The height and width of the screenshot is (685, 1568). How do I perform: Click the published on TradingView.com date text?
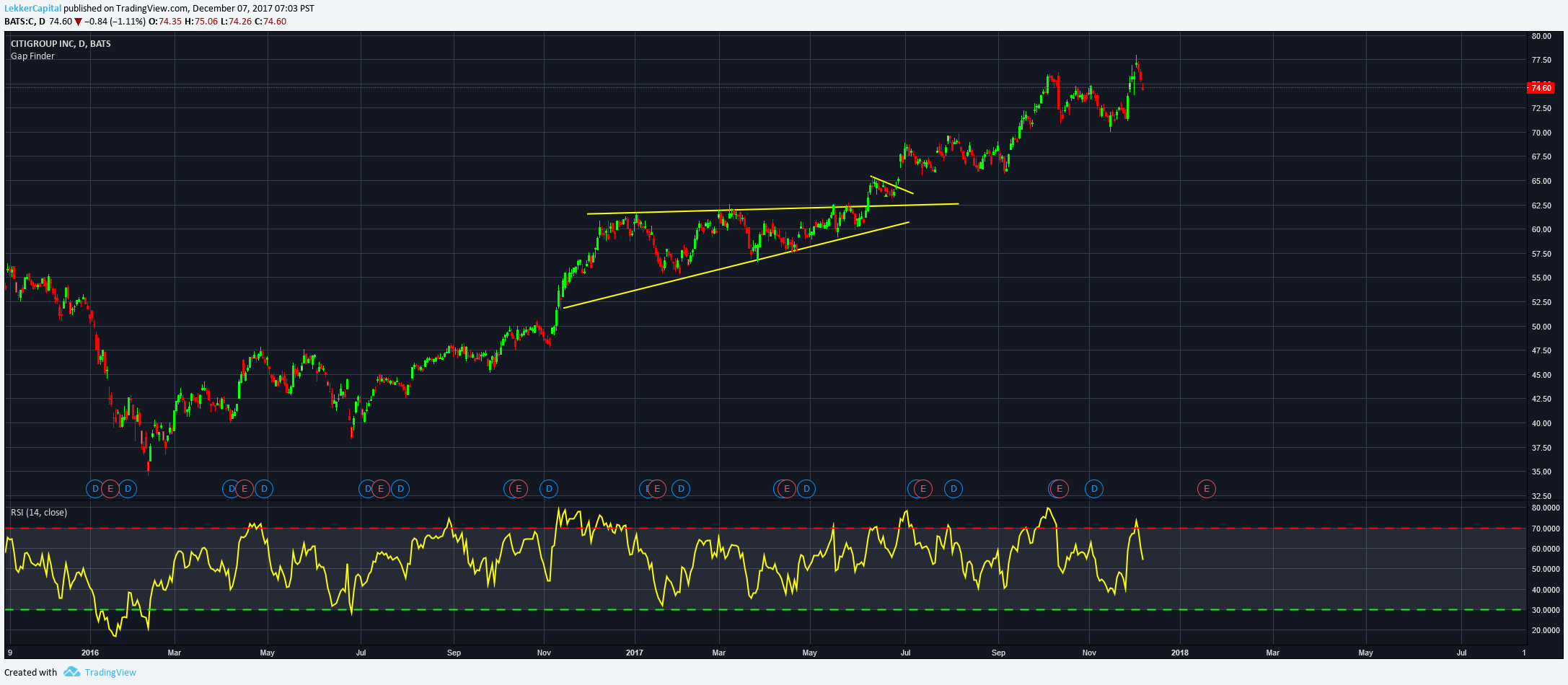click(189, 9)
